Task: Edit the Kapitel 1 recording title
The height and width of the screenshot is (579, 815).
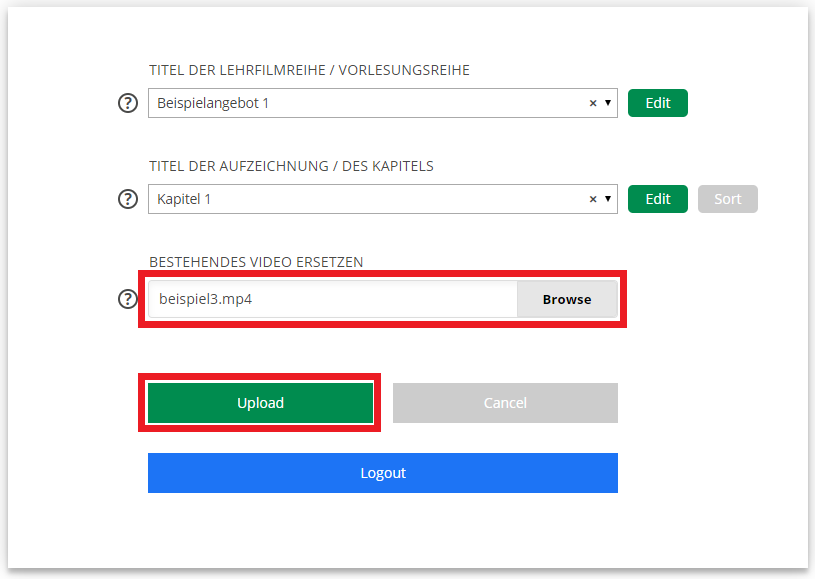Action: click(x=658, y=199)
